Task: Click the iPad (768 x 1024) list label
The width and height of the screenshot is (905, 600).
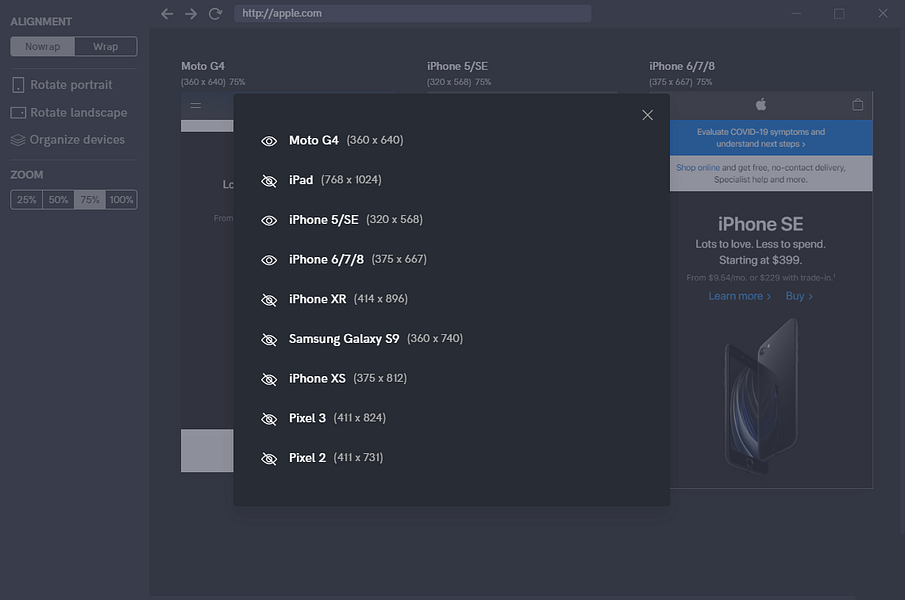Action: click(x=335, y=180)
